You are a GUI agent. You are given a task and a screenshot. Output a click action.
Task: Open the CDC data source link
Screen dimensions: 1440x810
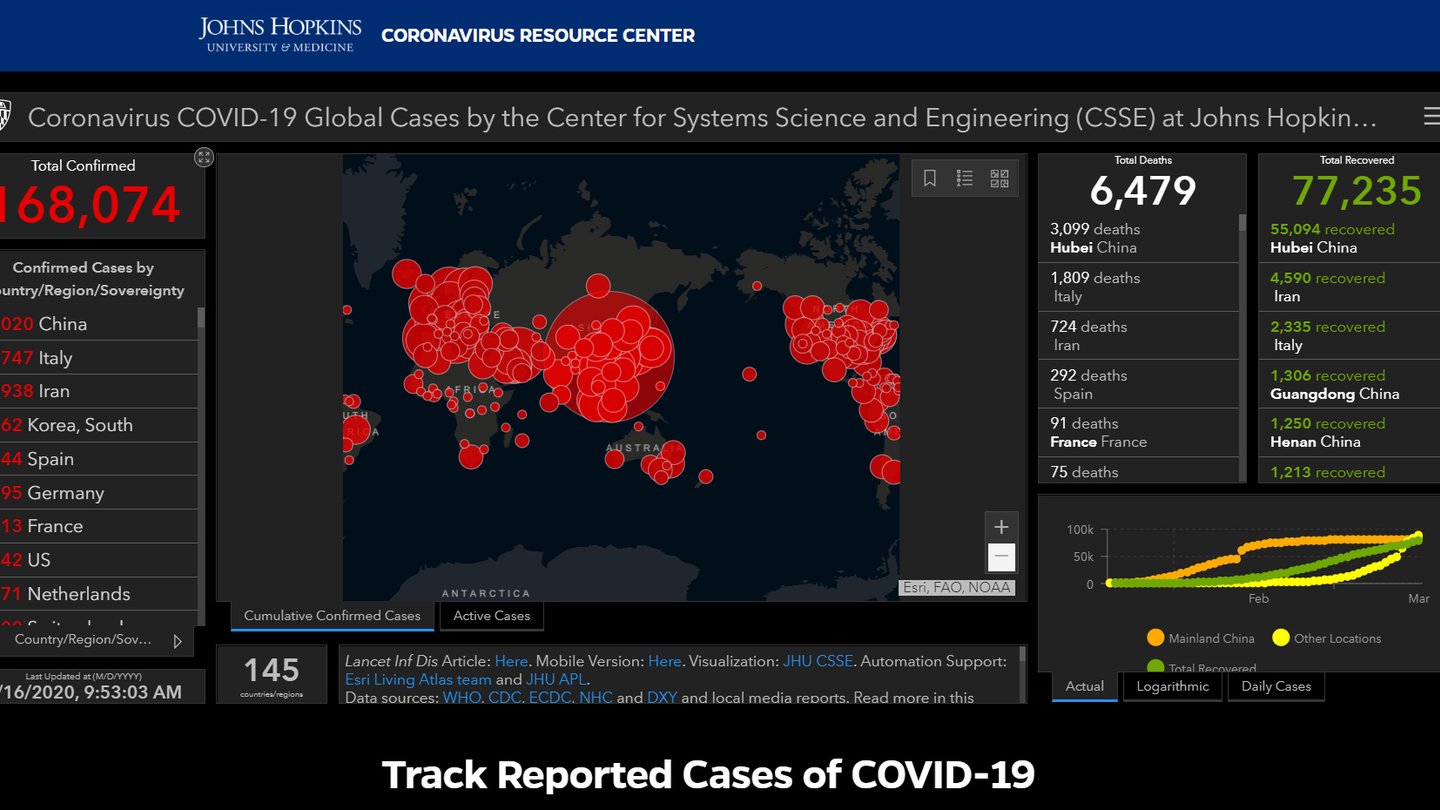(505, 697)
